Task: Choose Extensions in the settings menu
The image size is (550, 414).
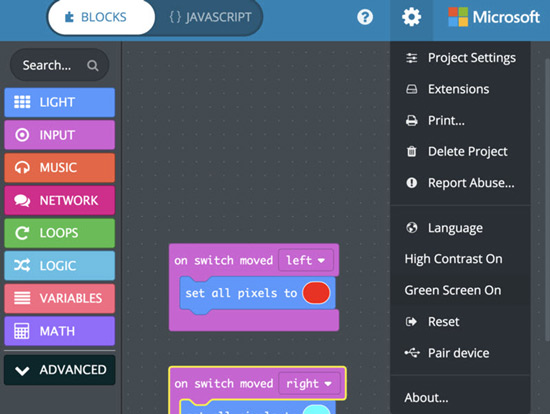Action: pos(460,89)
